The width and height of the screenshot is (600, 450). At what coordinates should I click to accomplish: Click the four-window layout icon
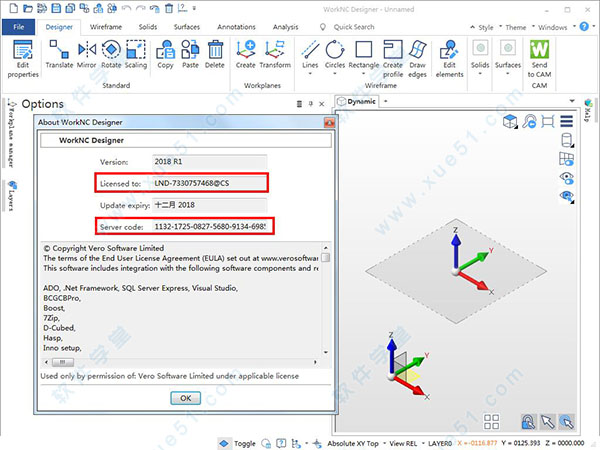(491, 421)
